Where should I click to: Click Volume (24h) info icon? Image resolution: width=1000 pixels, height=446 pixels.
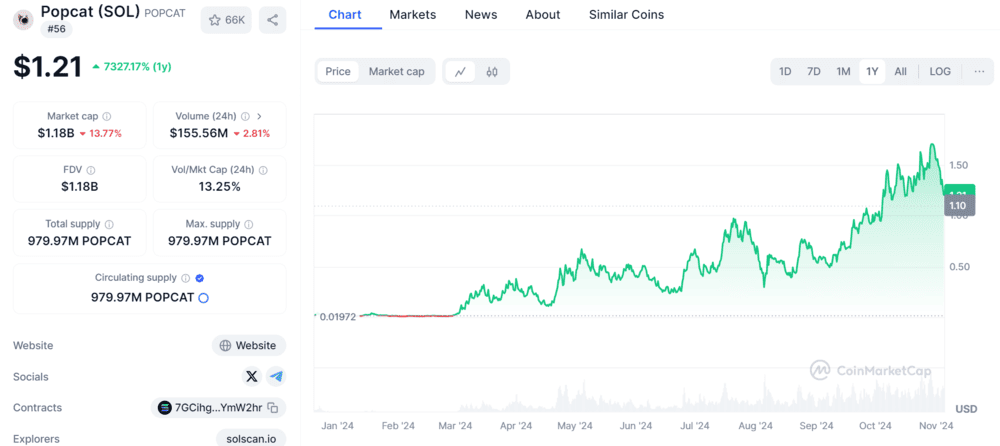coord(245,117)
